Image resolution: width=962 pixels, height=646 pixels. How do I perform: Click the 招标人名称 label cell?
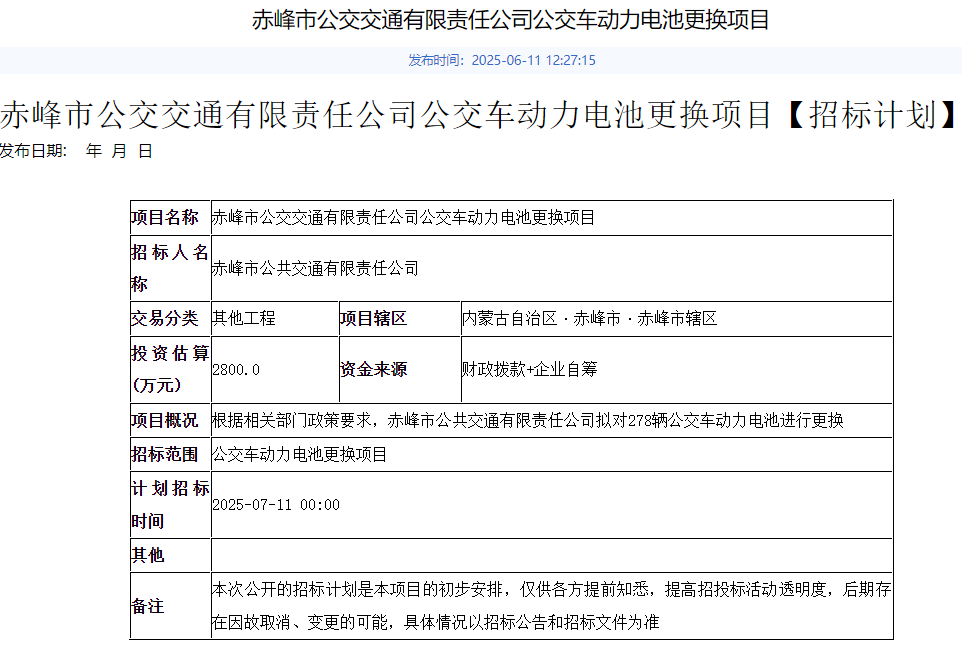[x=170, y=268]
